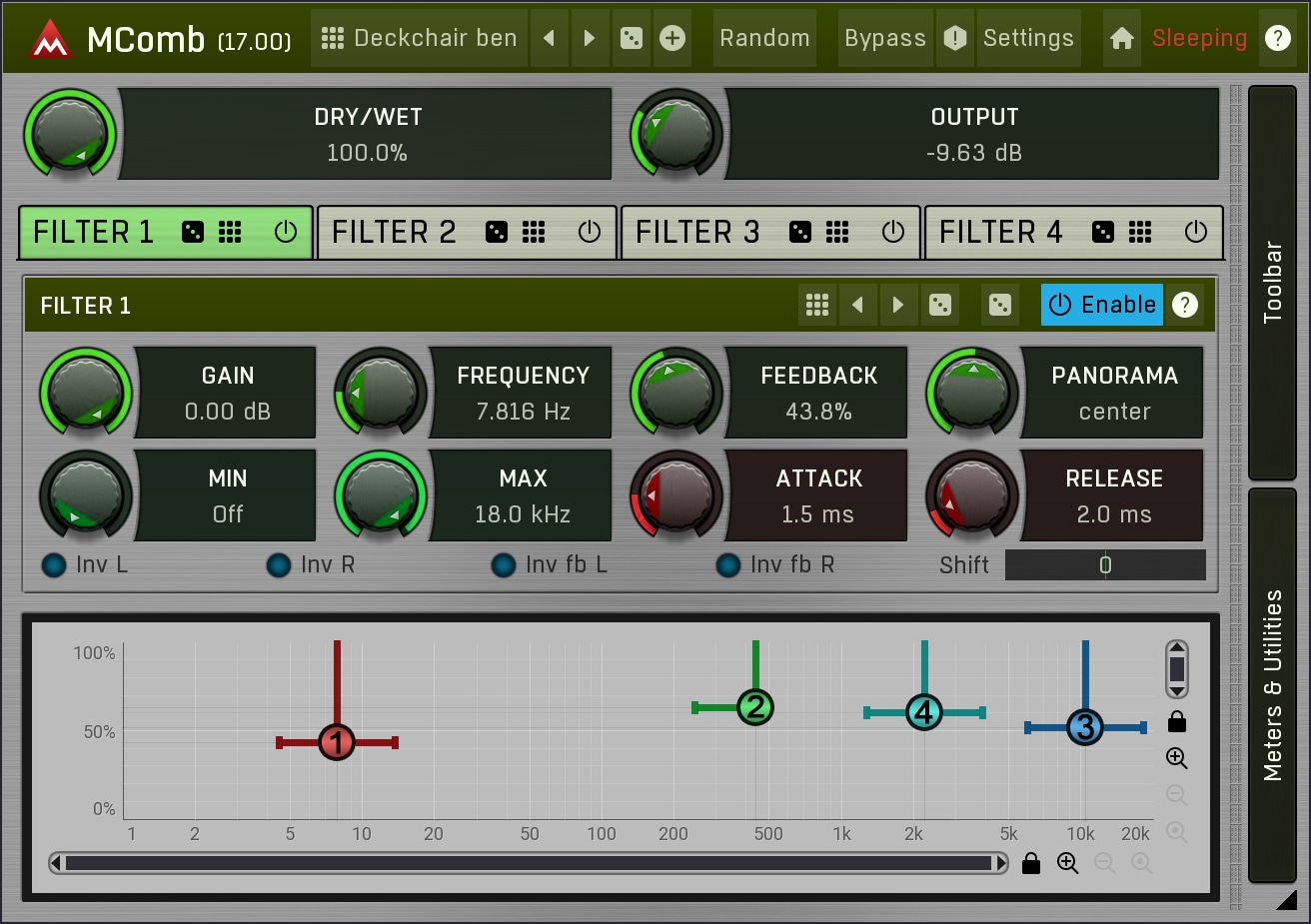Open the Filter 3 tab presets grid icon

837,232
